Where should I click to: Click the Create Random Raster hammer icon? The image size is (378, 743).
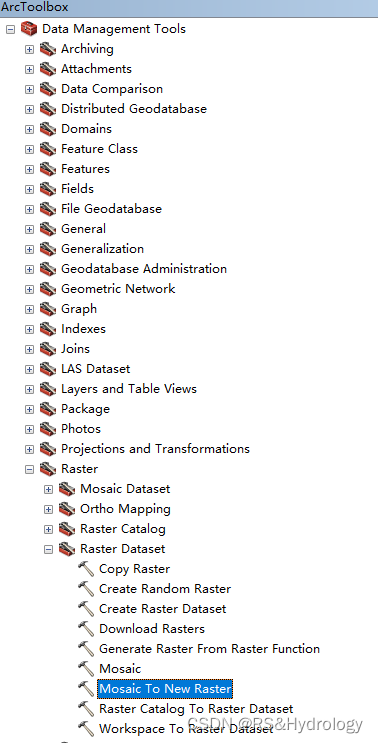coord(86,589)
